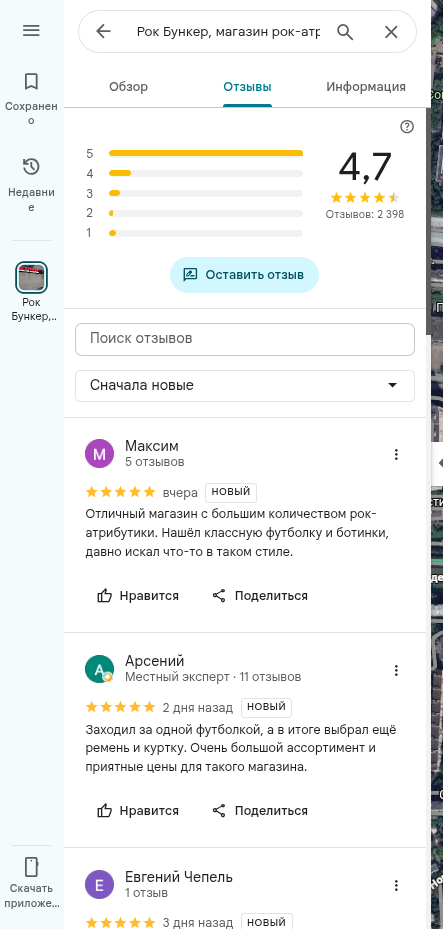Screen dimensions: 443x929
Task: Open Recent history icon
Action: (x=31, y=167)
